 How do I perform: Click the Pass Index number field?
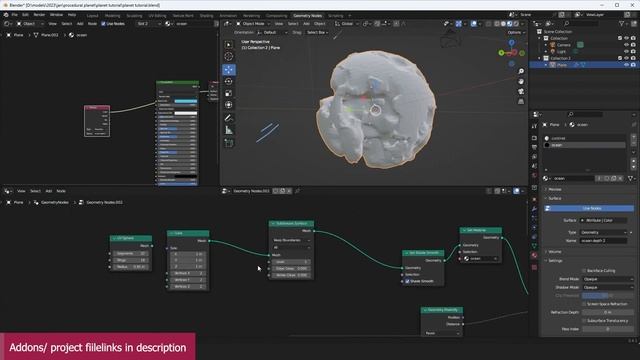point(608,329)
